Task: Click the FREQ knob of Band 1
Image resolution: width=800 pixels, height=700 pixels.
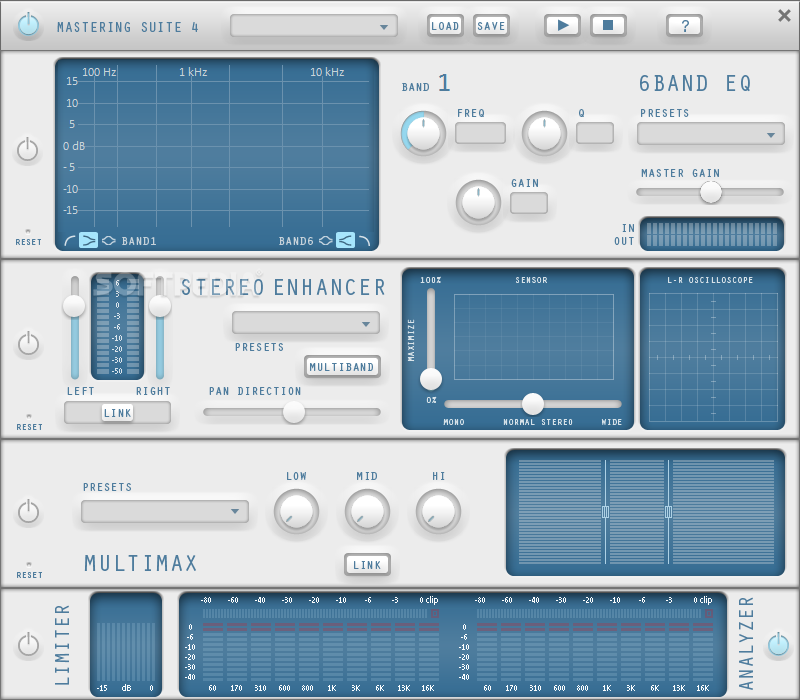Action: point(423,133)
